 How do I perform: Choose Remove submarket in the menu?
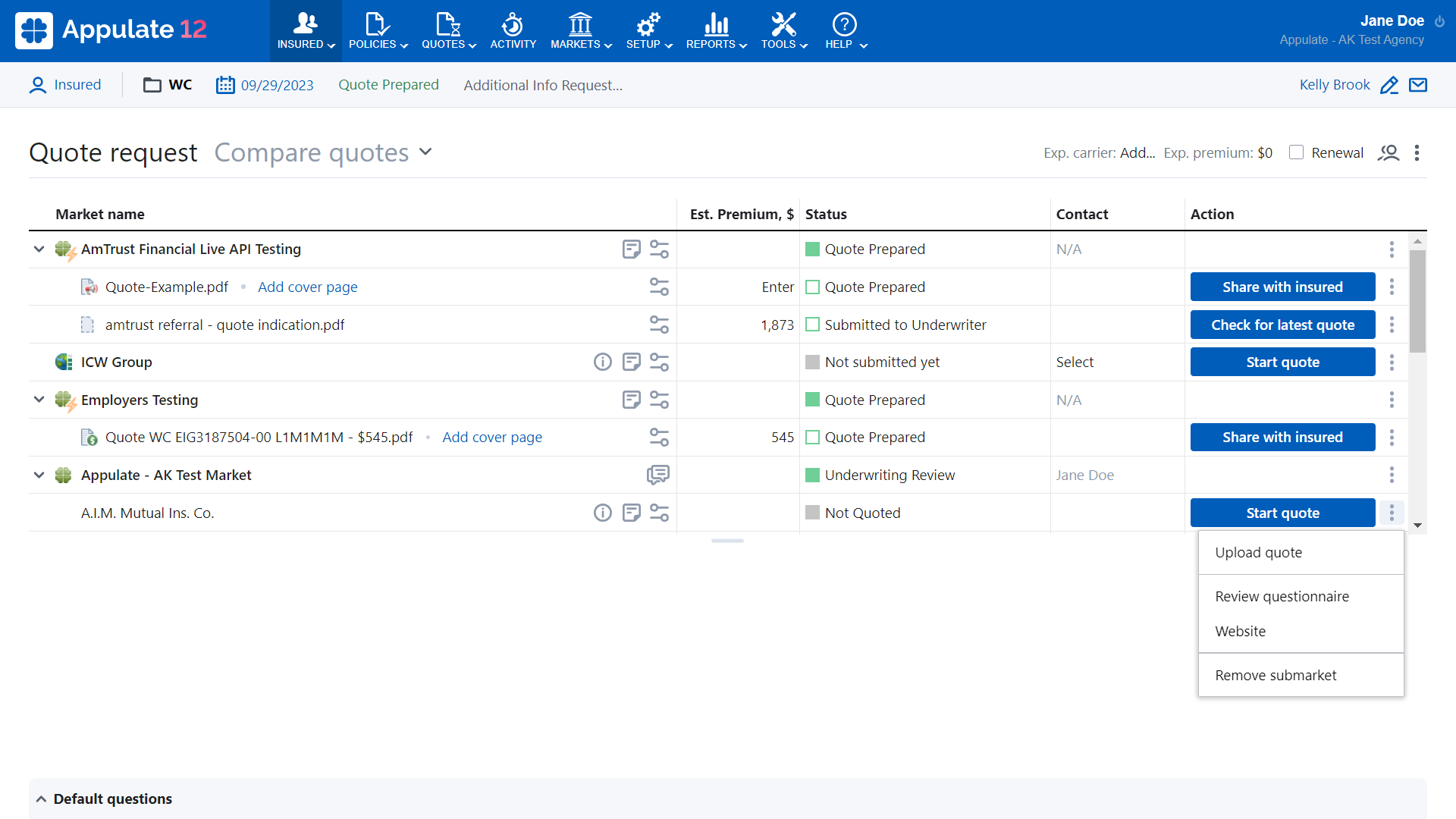click(x=1276, y=675)
